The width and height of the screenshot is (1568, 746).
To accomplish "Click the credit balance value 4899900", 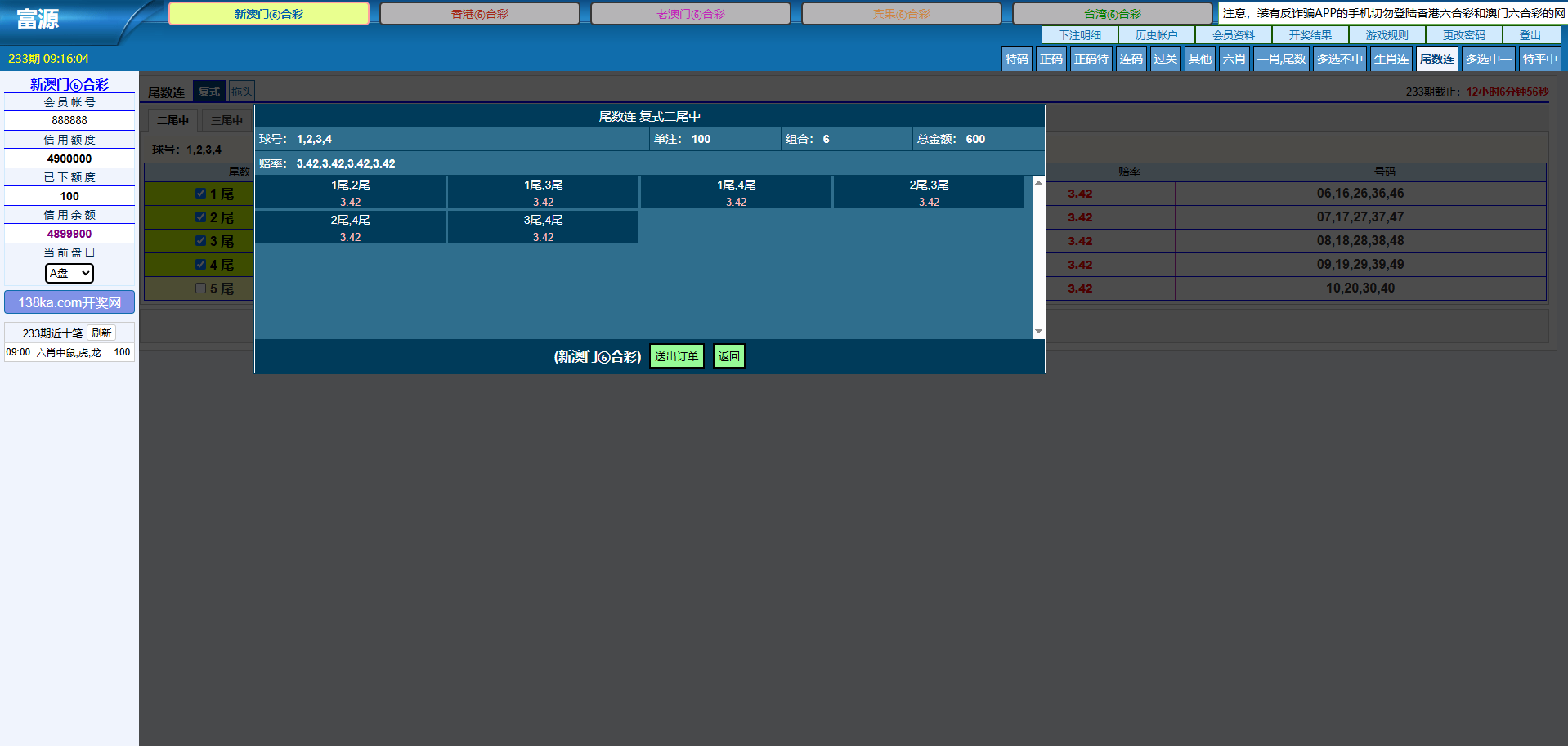I will (x=69, y=234).
